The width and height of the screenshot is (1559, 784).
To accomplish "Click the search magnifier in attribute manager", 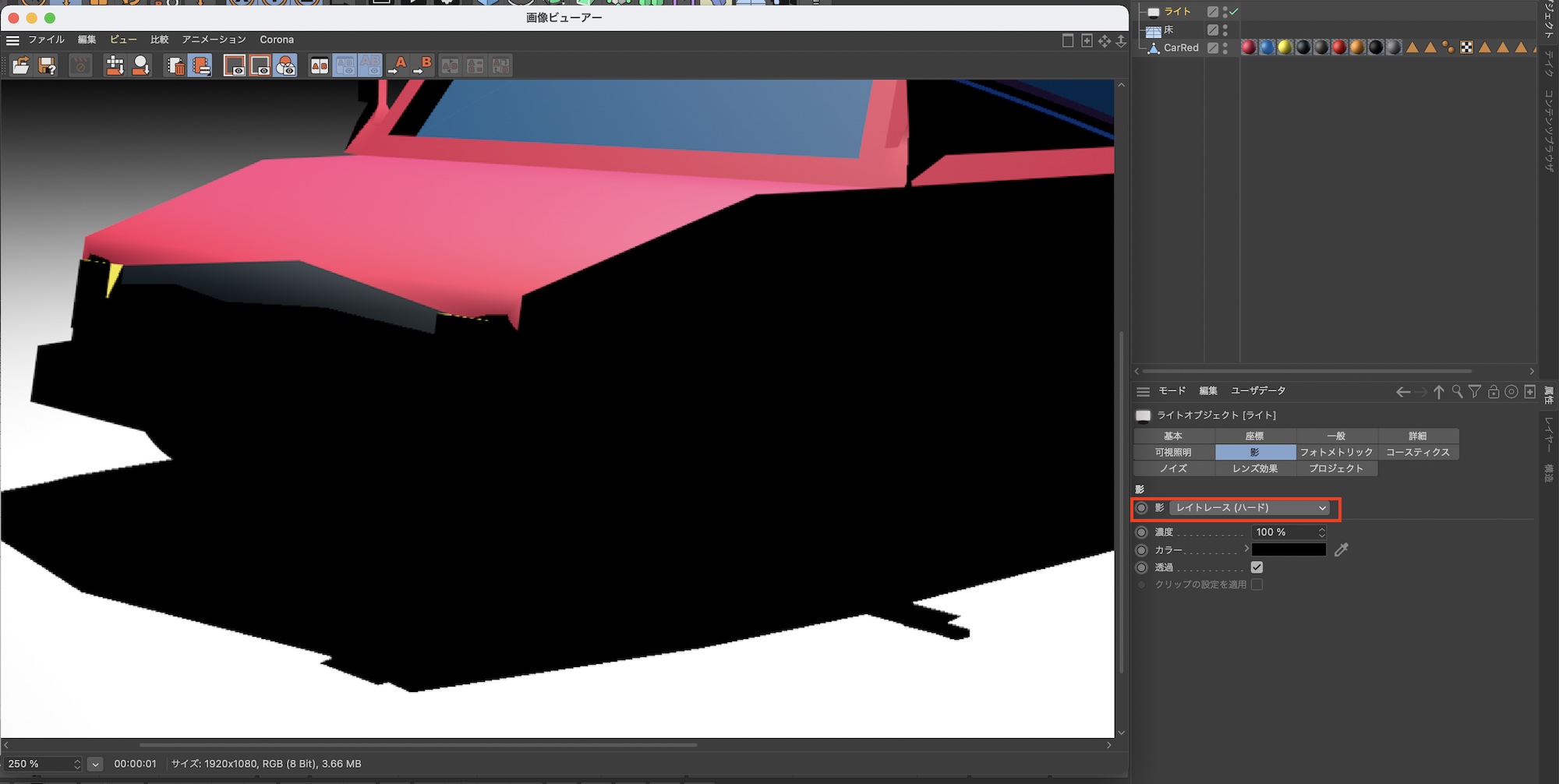I will [x=1456, y=392].
